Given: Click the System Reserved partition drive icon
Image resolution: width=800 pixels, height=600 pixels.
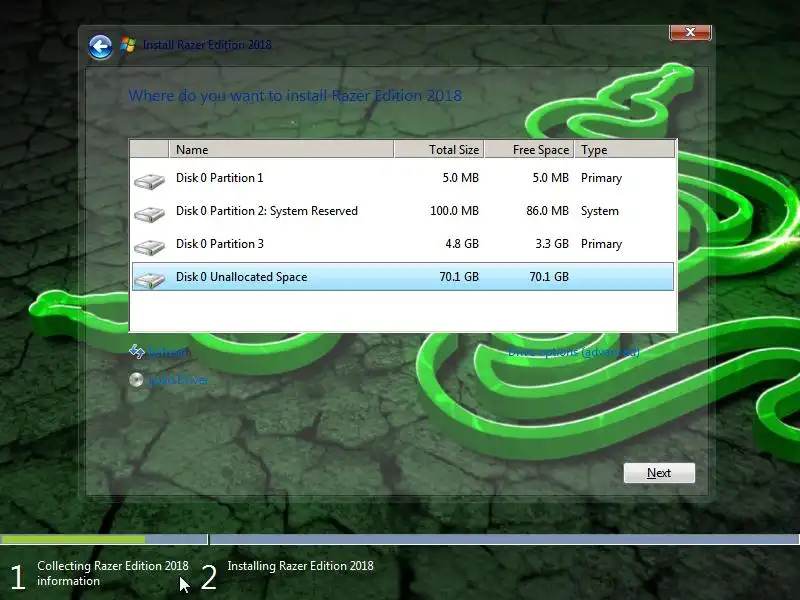Looking at the screenshot, I should point(149,214).
